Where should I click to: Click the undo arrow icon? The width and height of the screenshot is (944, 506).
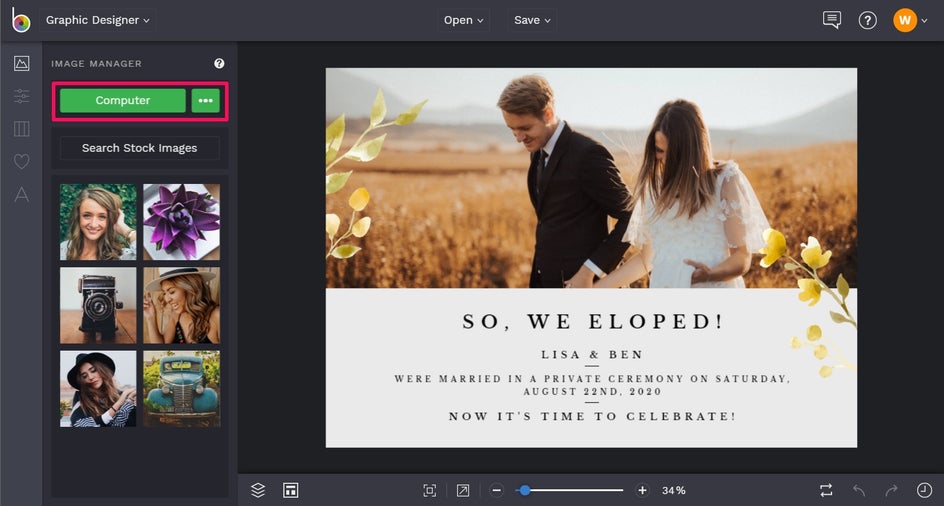(x=859, y=490)
